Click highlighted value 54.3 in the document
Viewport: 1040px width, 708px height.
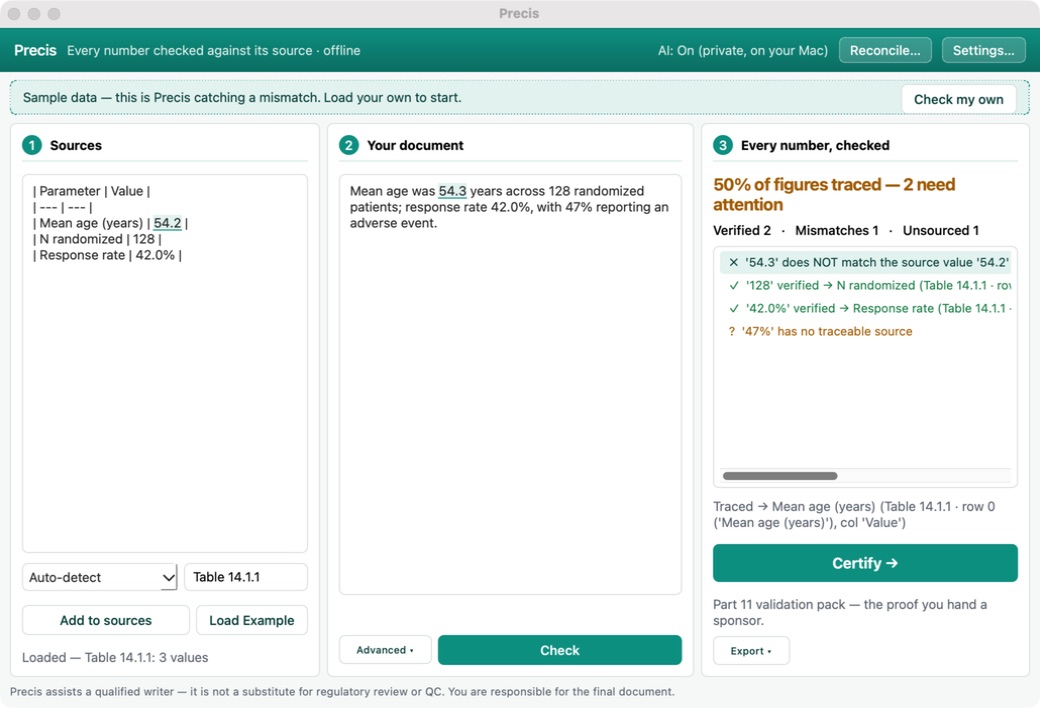[x=452, y=191]
